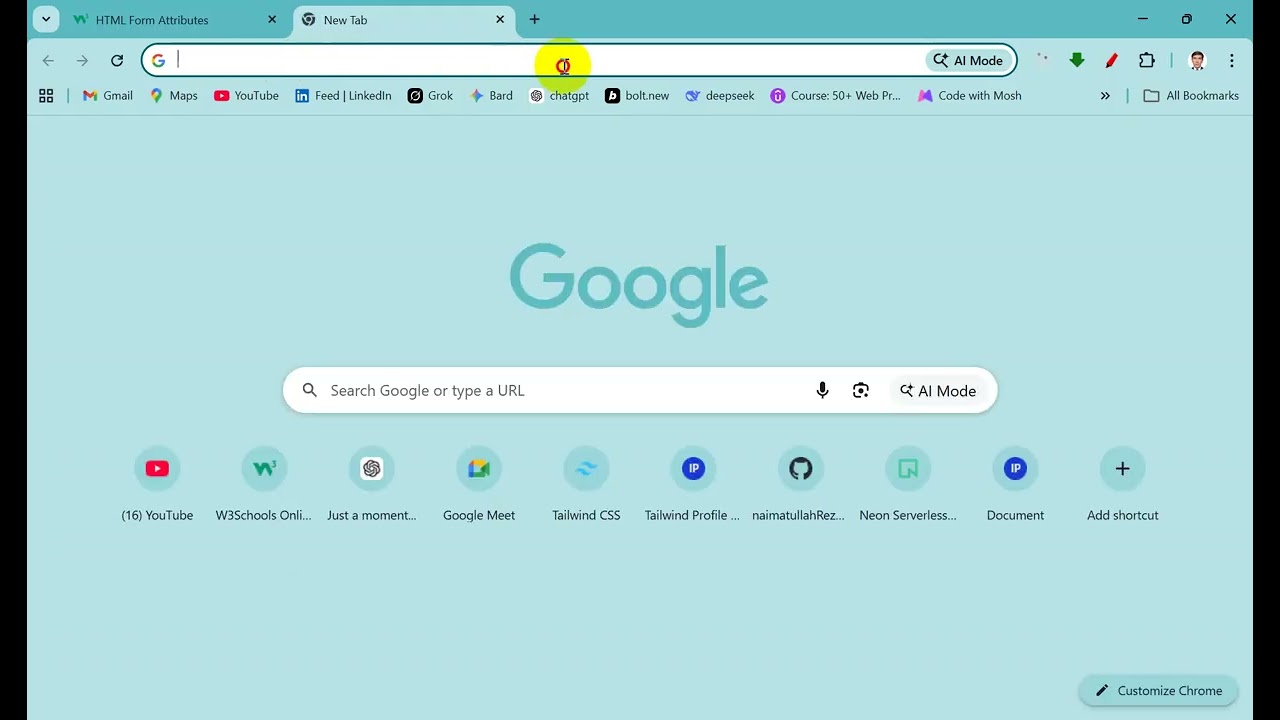Open the W3Schools Online shortcut
The height and width of the screenshot is (720, 1280).
264,485
